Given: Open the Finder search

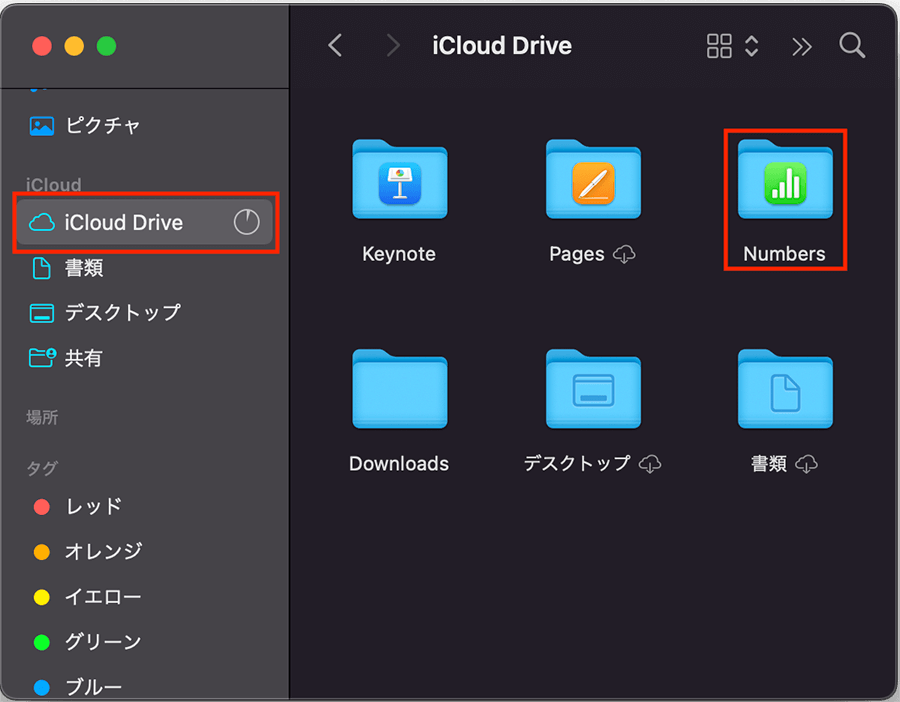Looking at the screenshot, I should tap(852, 45).
